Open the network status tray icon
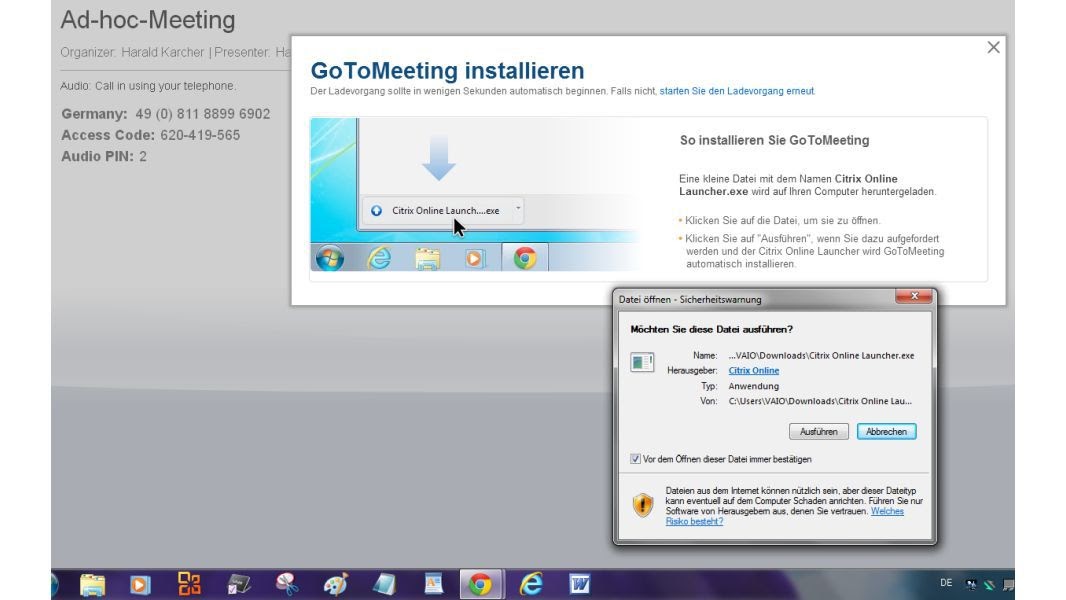 (x=972, y=584)
